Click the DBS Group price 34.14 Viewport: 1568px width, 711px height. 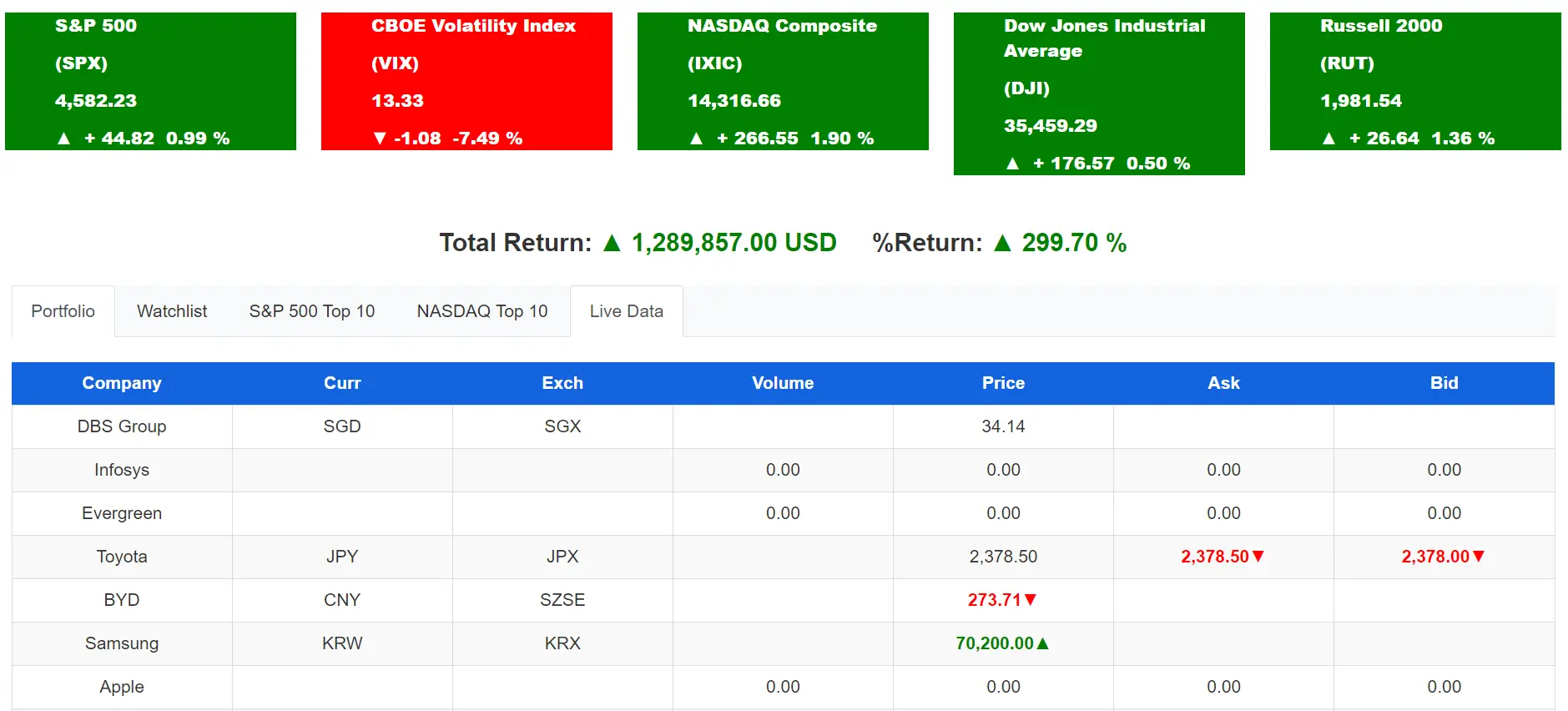pyautogui.click(x=1003, y=426)
